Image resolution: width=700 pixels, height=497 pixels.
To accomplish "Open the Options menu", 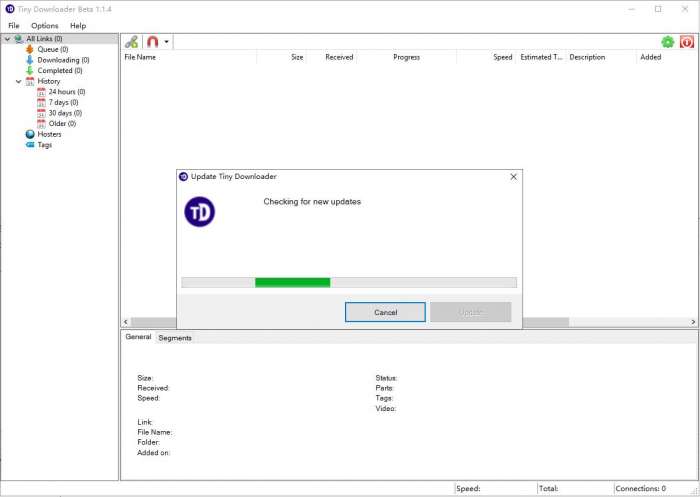I will pyautogui.click(x=45, y=25).
